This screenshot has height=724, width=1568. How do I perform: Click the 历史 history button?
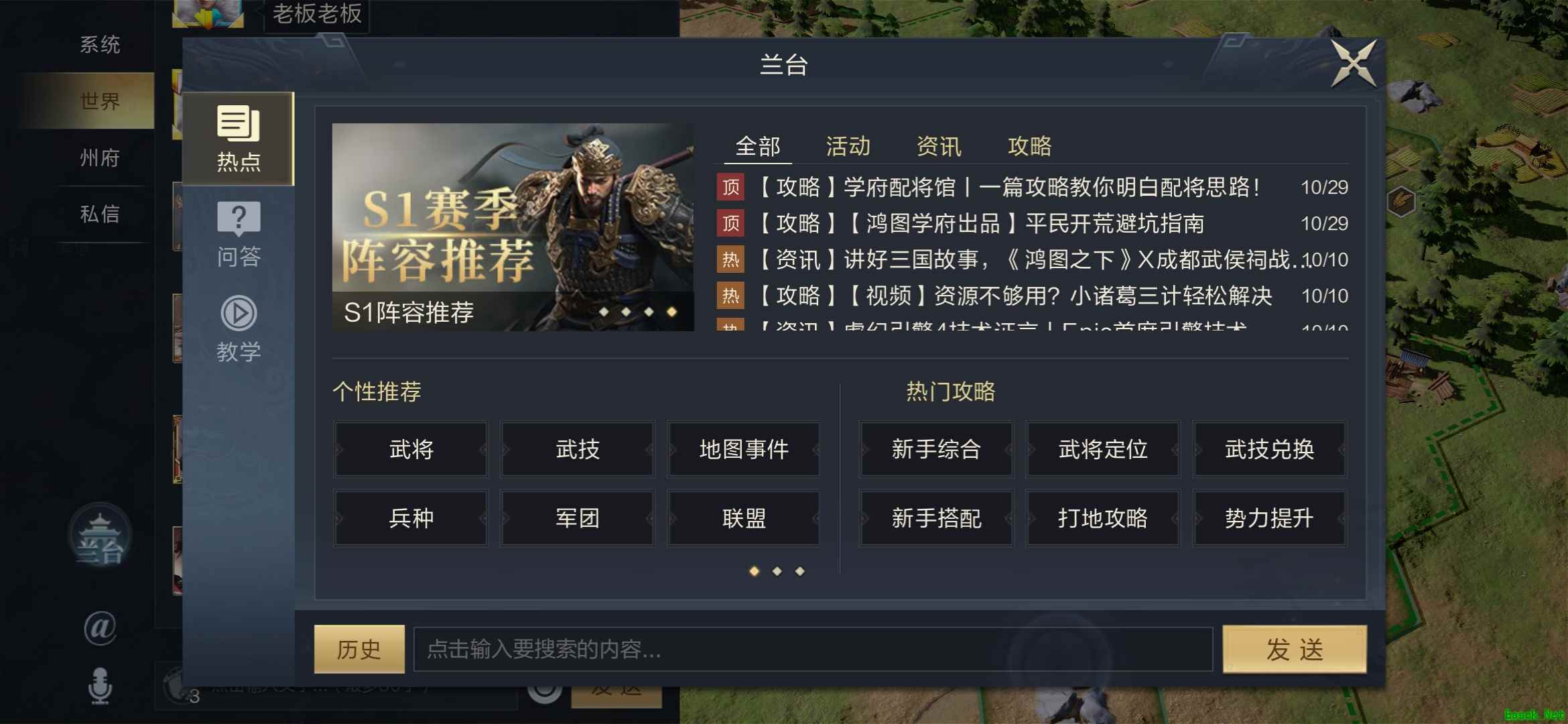(359, 649)
